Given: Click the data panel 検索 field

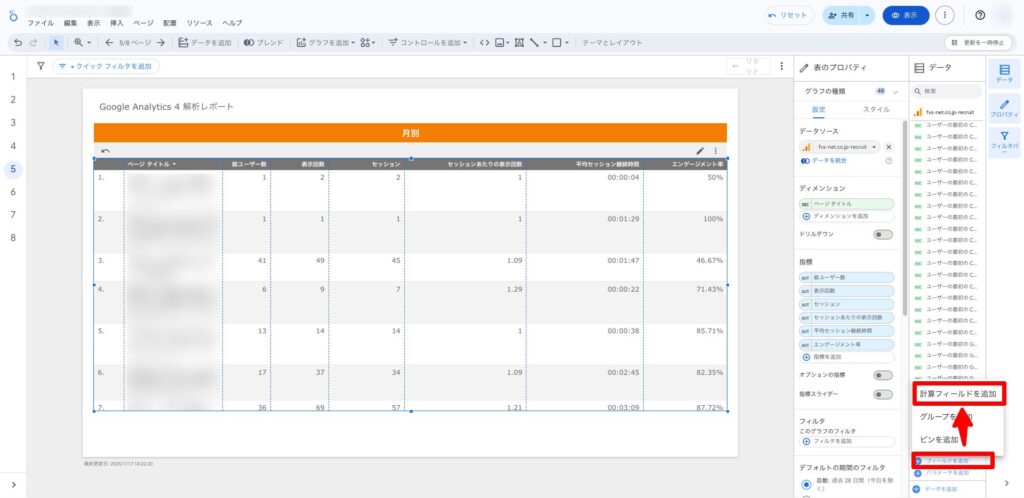Looking at the screenshot, I should point(950,91).
